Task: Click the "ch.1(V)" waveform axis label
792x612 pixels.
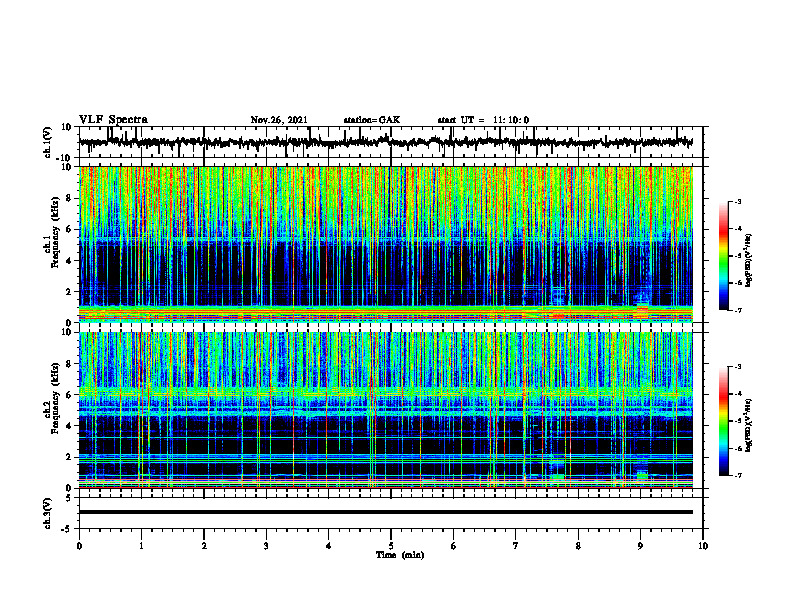Action: tap(48, 142)
